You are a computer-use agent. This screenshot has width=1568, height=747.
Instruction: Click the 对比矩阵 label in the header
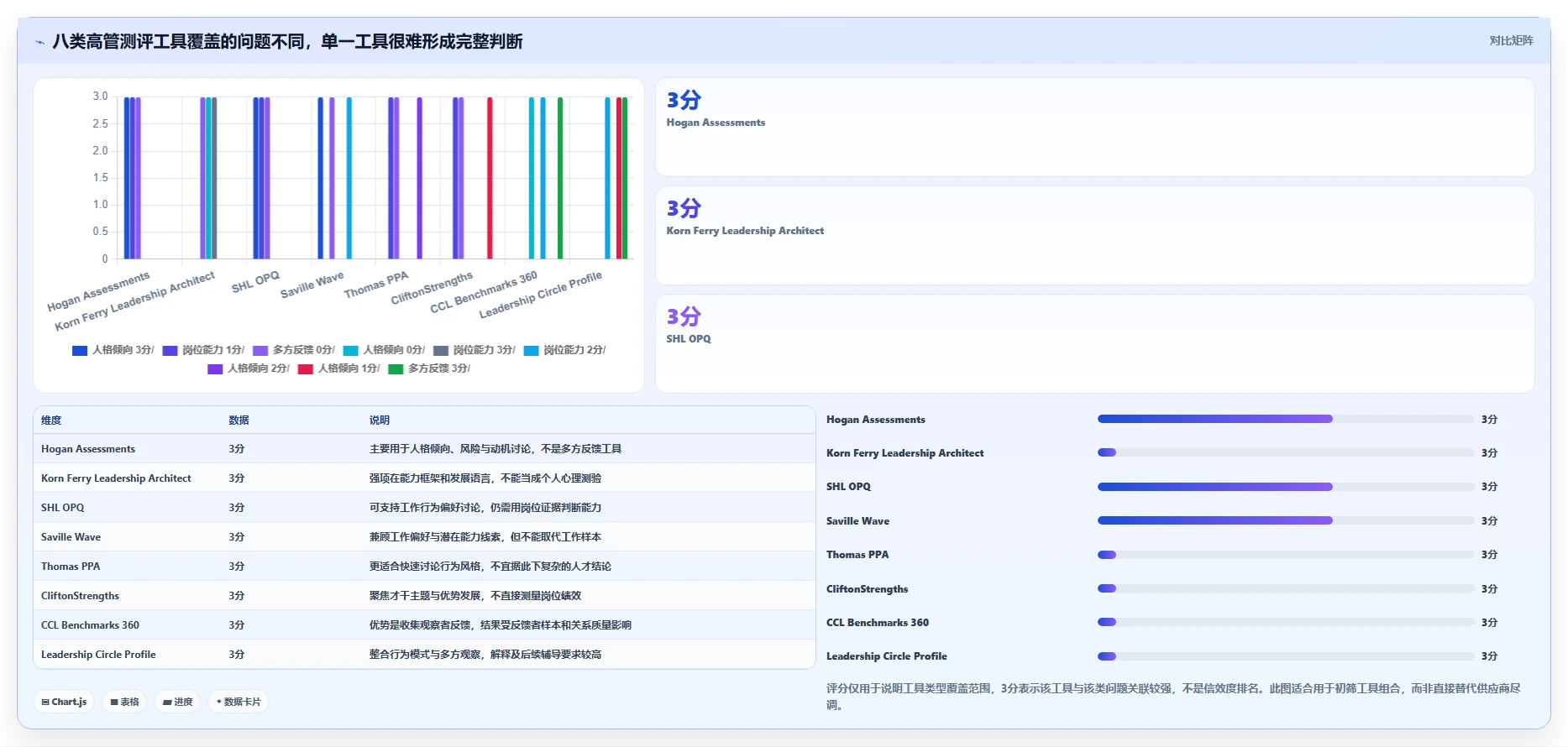point(1511,40)
